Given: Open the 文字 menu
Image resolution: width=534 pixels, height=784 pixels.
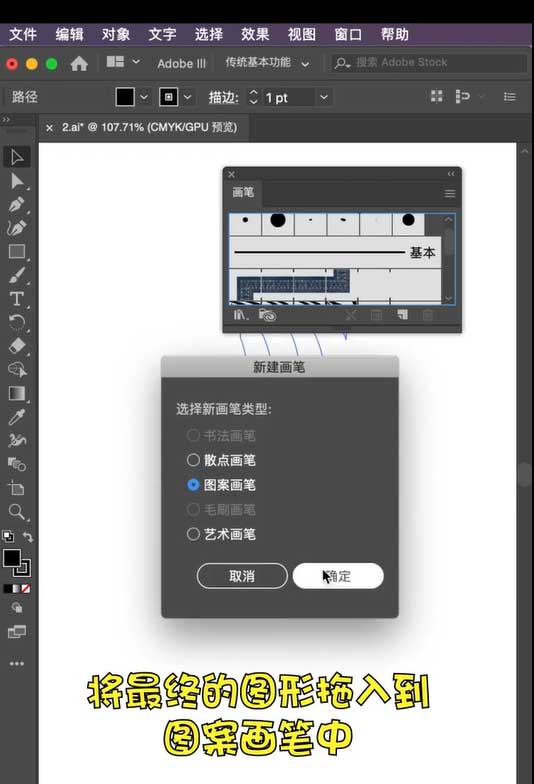Looking at the screenshot, I should tap(162, 34).
